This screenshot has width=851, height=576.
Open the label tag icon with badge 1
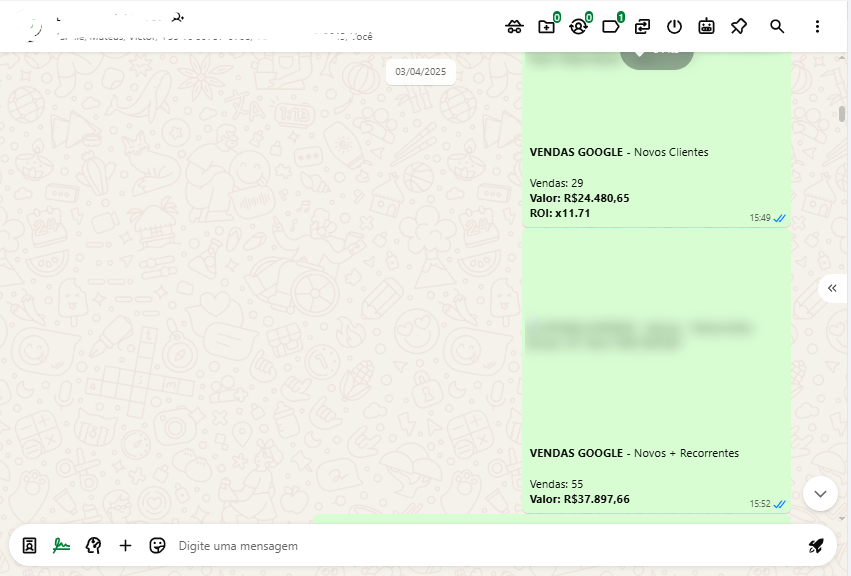(610, 27)
